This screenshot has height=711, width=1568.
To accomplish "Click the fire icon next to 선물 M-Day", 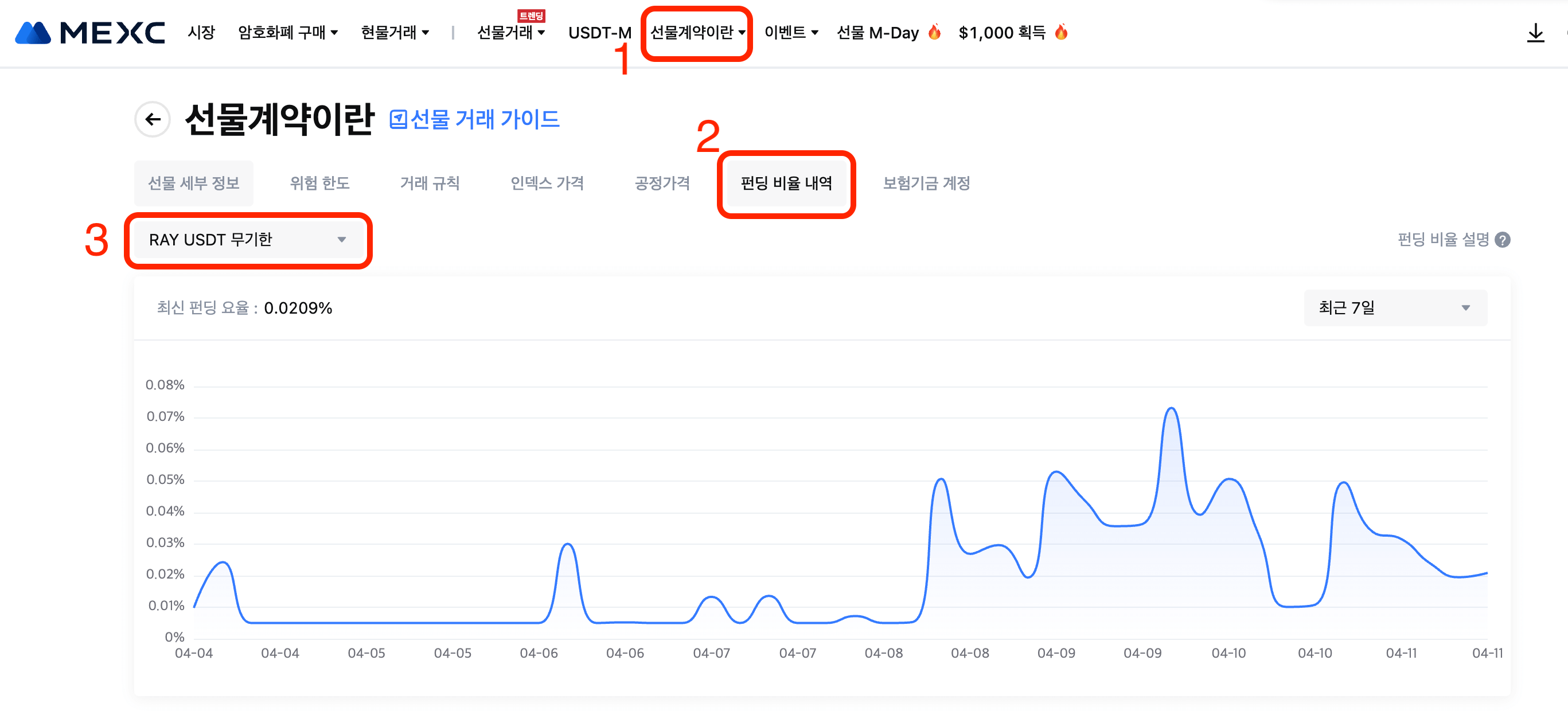I will (x=934, y=32).
